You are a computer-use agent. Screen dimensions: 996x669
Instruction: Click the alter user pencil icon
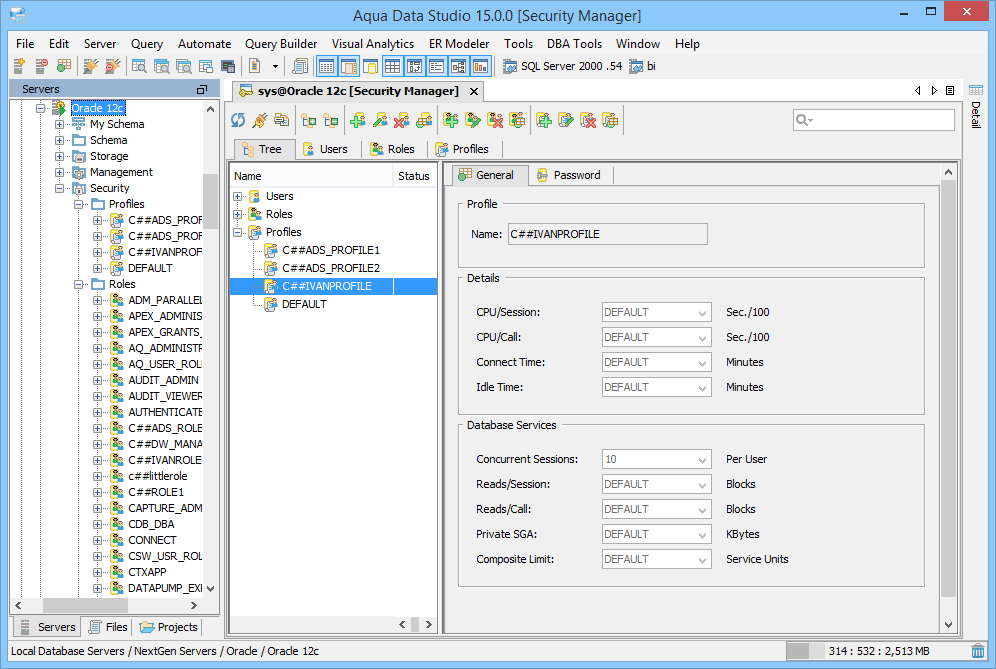(x=380, y=120)
